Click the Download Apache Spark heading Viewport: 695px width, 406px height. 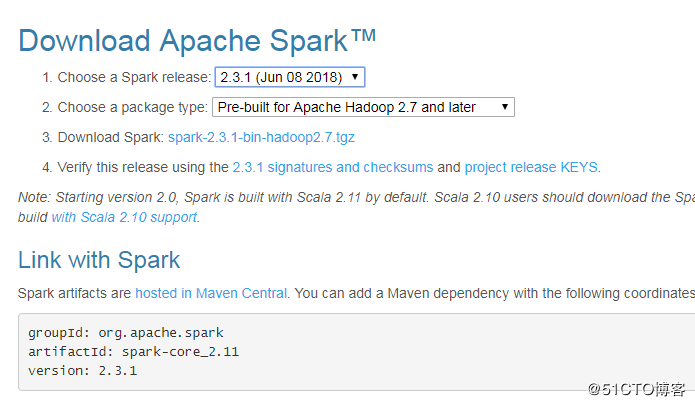197,41
